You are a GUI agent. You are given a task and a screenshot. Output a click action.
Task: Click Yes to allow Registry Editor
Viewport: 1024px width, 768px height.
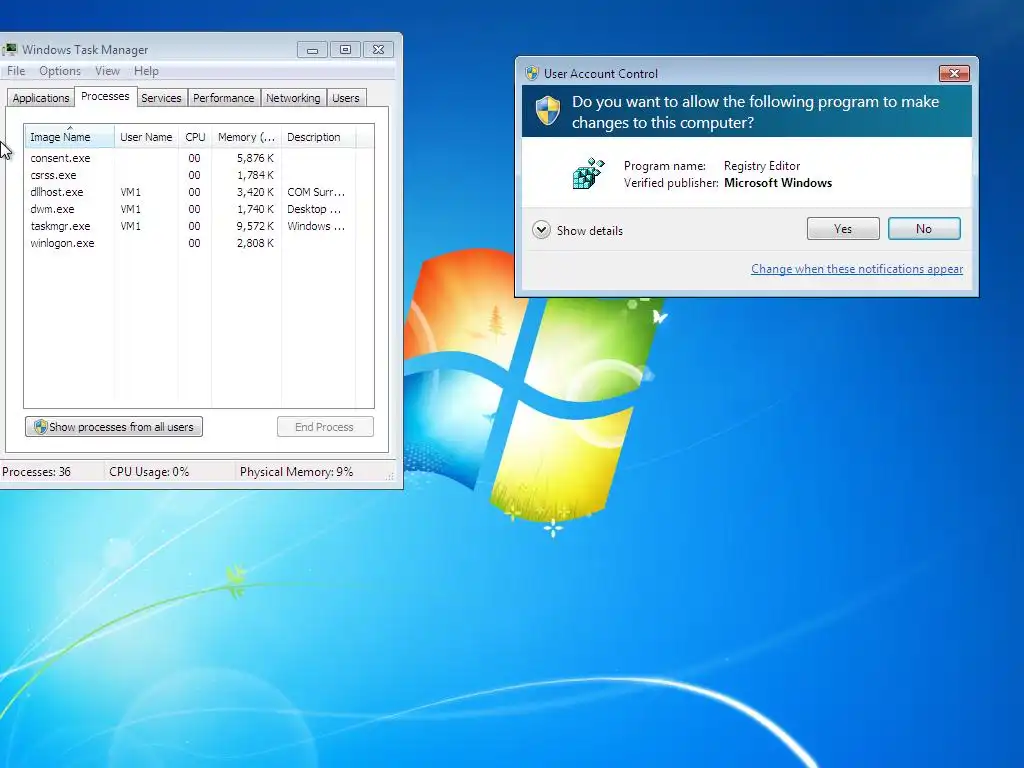(843, 229)
